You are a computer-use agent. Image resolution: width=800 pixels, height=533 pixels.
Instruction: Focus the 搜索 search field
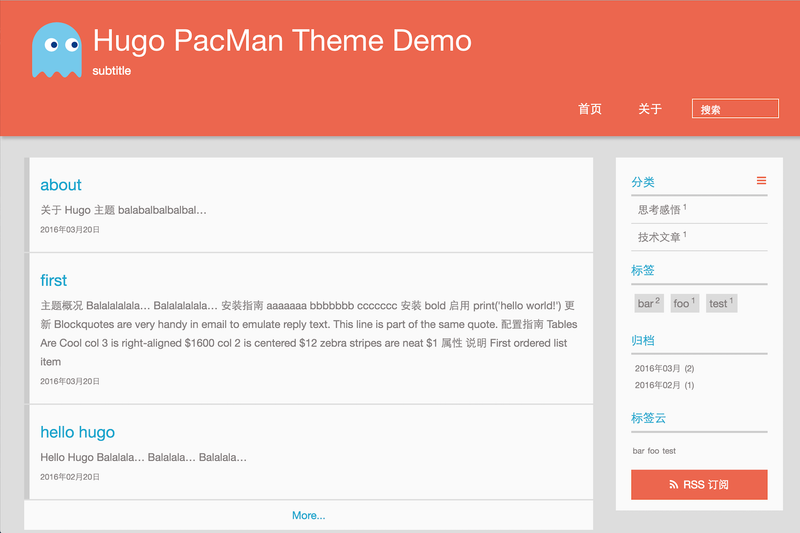pyautogui.click(x=735, y=109)
